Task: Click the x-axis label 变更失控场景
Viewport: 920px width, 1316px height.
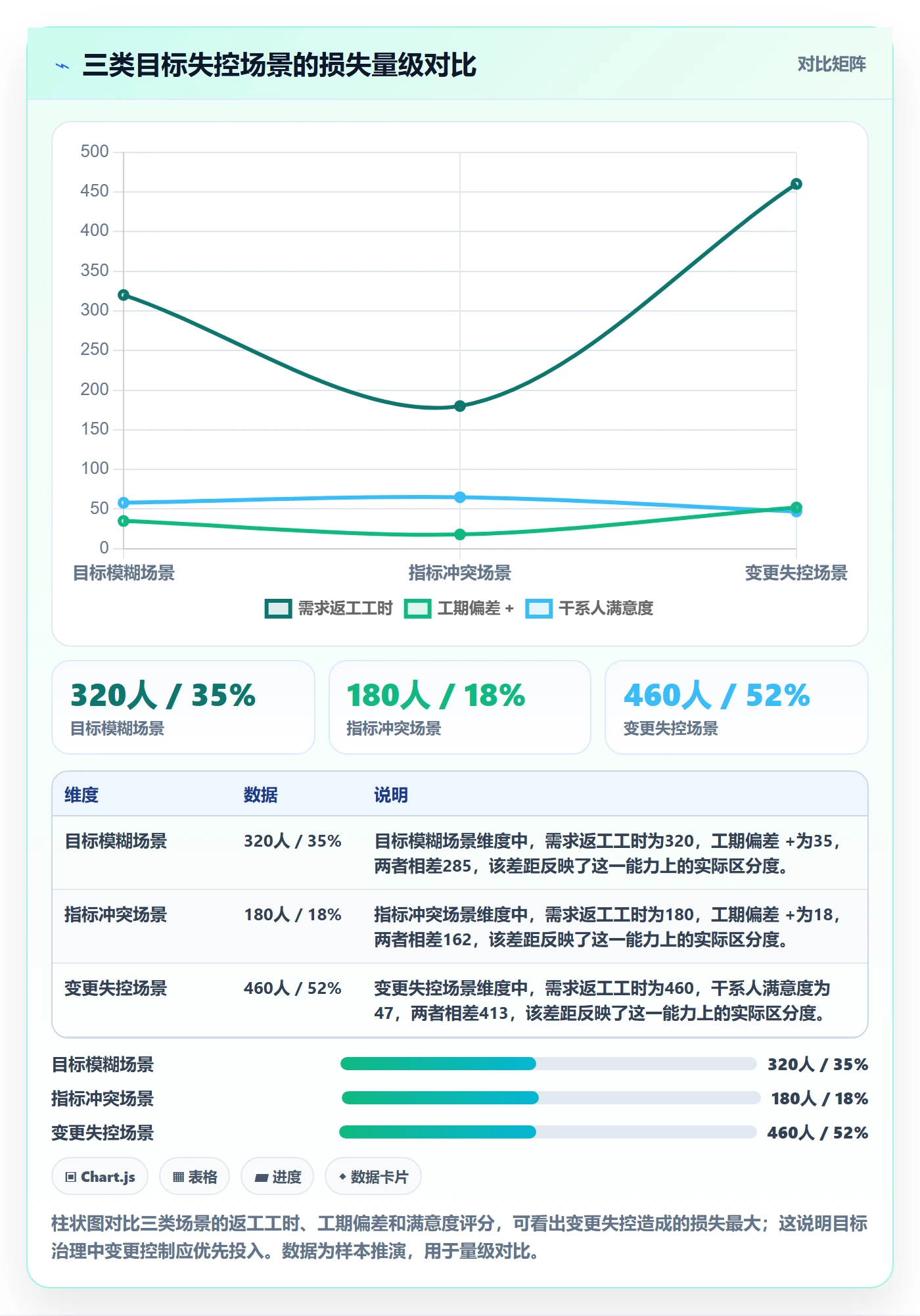Action: 796,573
